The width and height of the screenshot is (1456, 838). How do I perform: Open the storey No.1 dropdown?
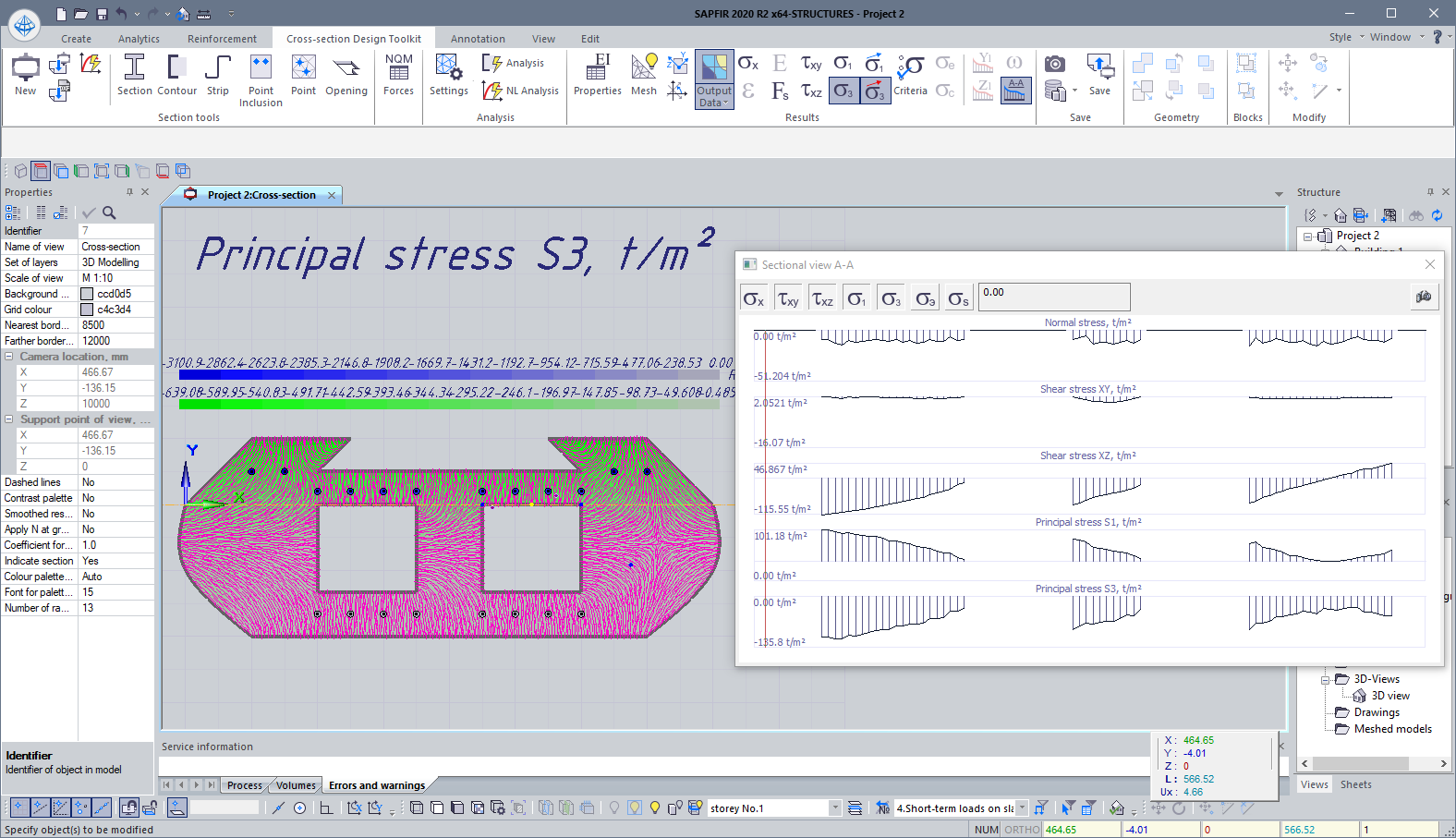(835, 808)
